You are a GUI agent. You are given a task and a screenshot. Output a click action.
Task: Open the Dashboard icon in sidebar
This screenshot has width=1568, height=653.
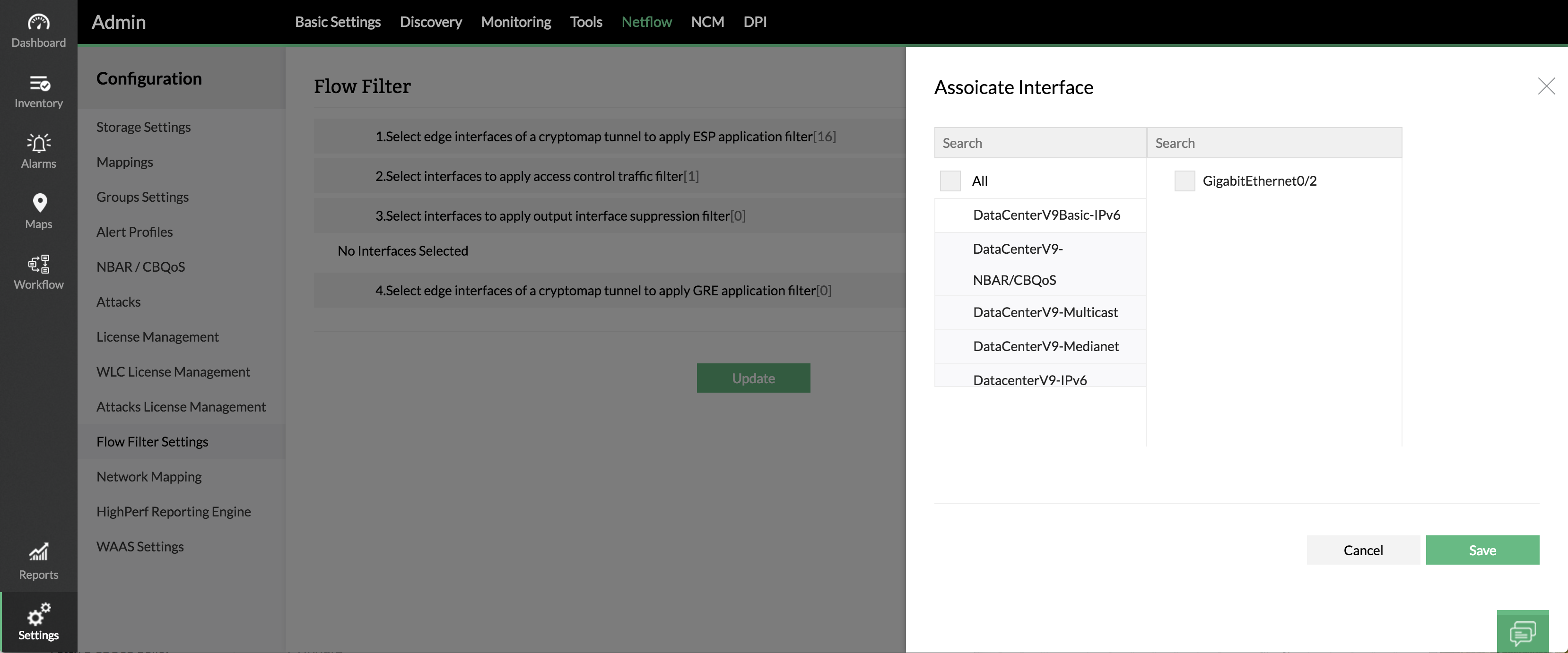click(38, 23)
